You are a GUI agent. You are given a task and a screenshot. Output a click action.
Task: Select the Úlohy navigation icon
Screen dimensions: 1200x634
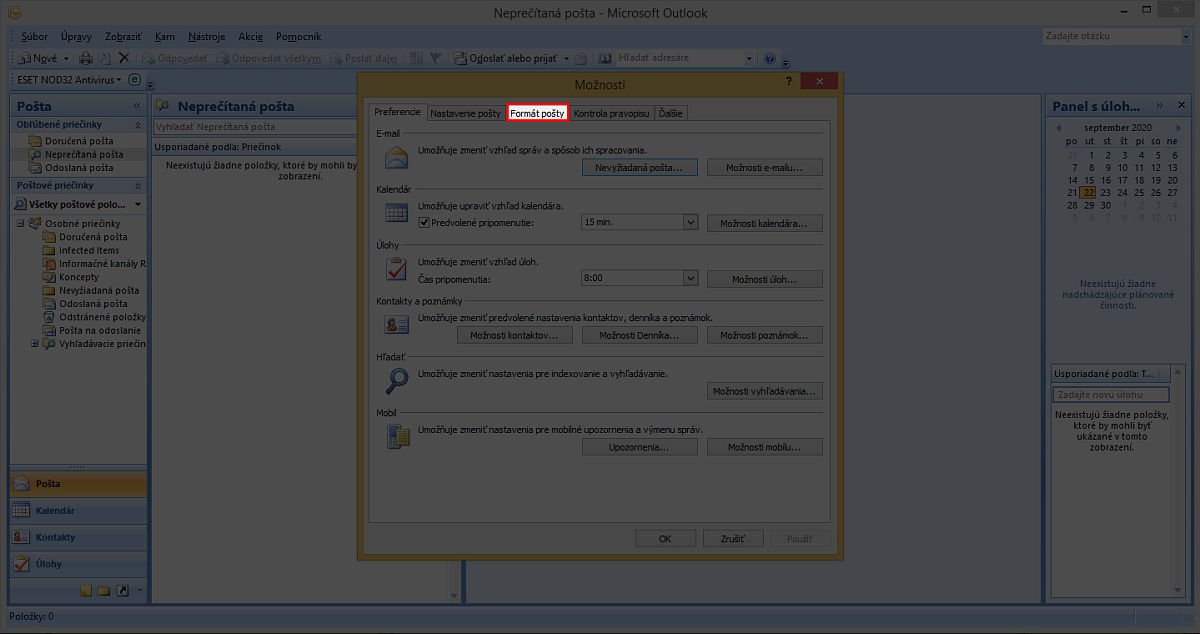(21, 564)
